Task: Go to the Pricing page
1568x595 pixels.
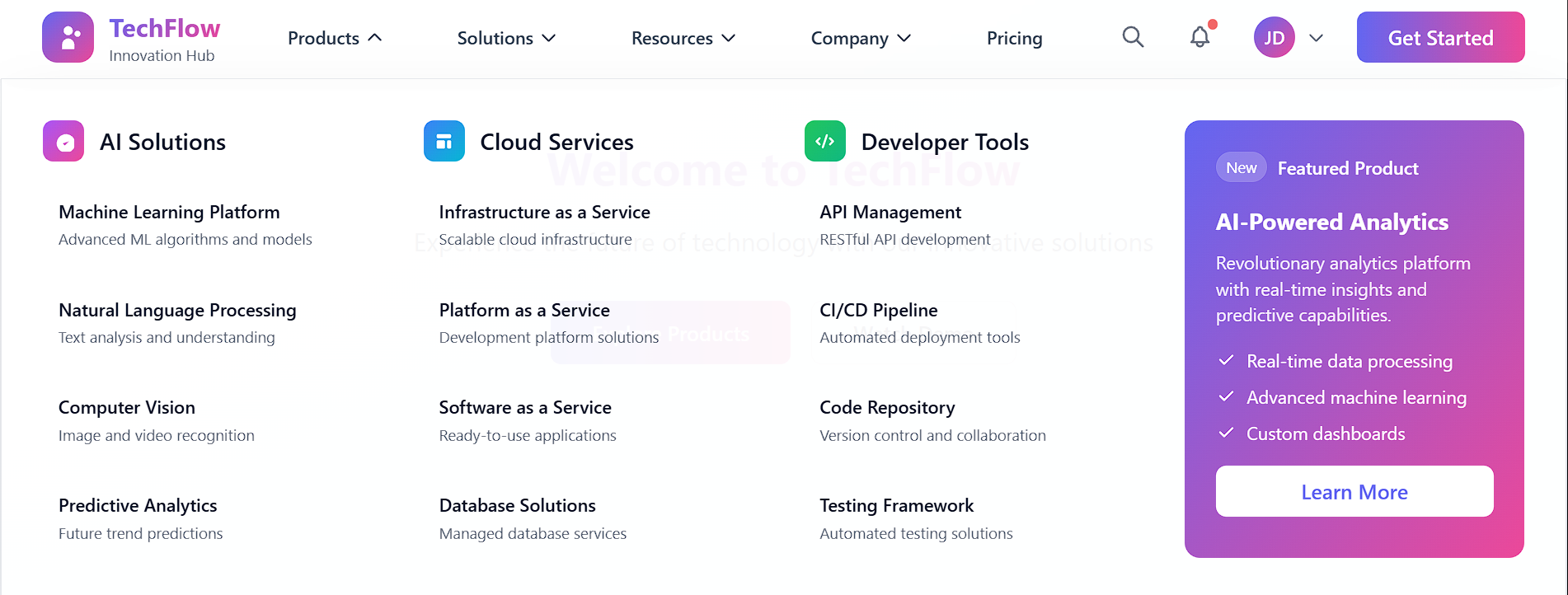Action: point(1014,38)
